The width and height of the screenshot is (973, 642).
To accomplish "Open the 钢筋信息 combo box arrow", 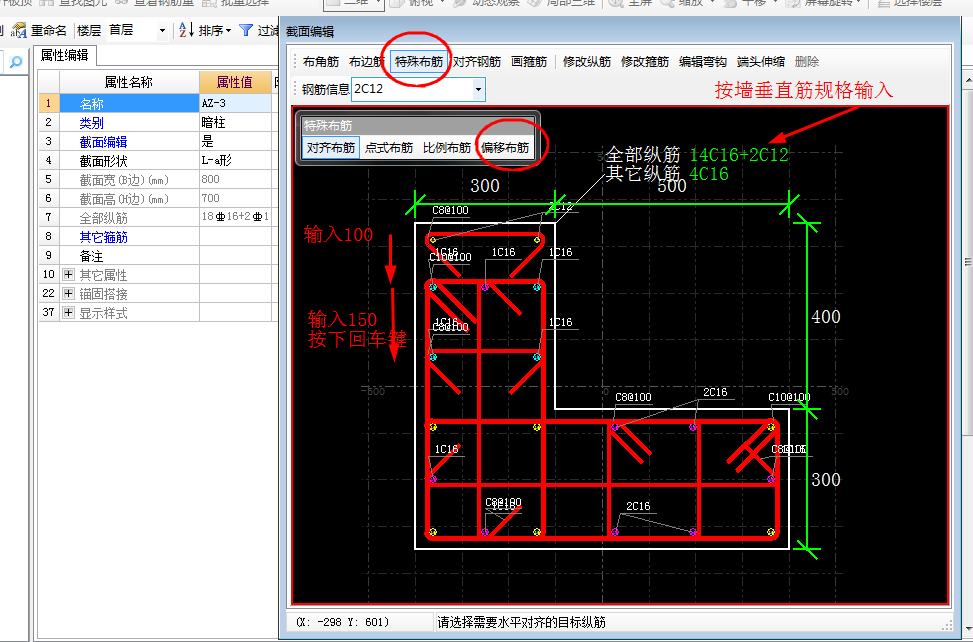I will pyautogui.click(x=478, y=89).
